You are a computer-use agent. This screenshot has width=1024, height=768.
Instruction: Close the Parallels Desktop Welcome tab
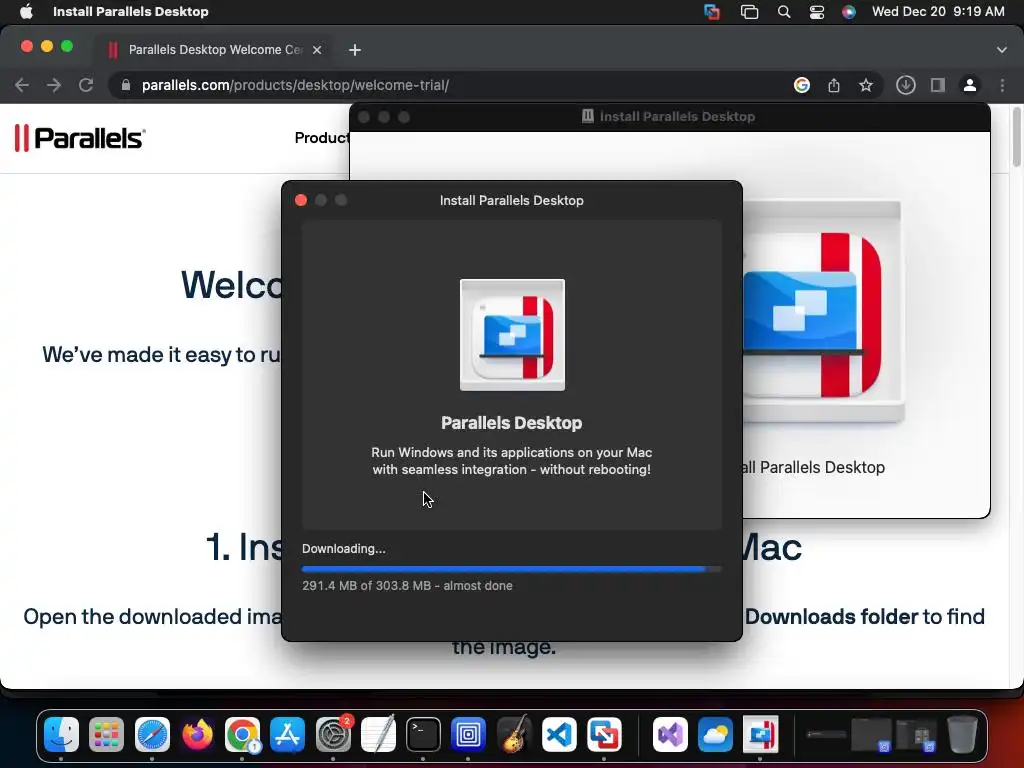tap(317, 50)
